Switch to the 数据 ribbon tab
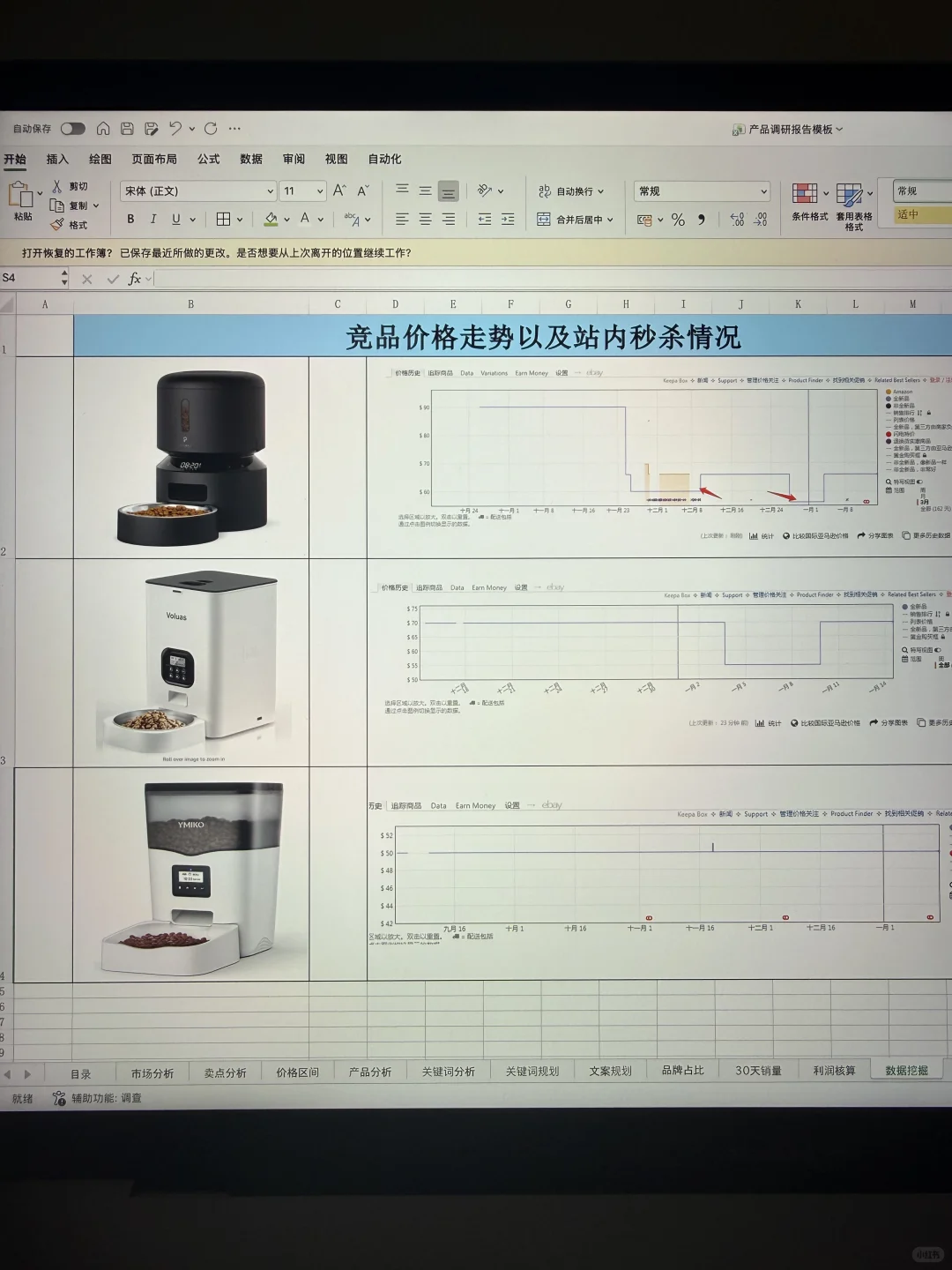 pyautogui.click(x=251, y=160)
